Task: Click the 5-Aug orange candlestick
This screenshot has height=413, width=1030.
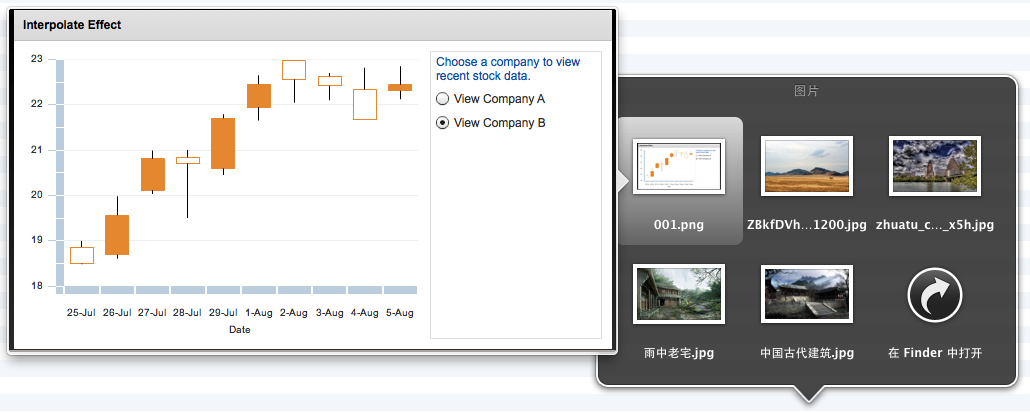Action: tap(400, 87)
